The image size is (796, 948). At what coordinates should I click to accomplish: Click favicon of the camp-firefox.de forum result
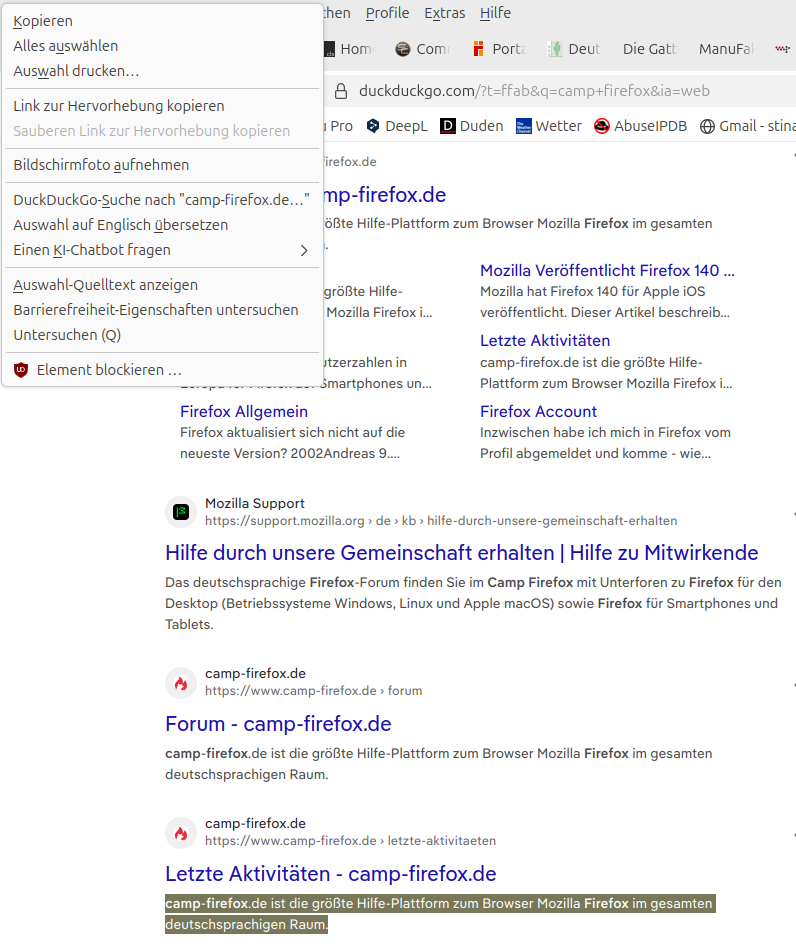(181, 683)
